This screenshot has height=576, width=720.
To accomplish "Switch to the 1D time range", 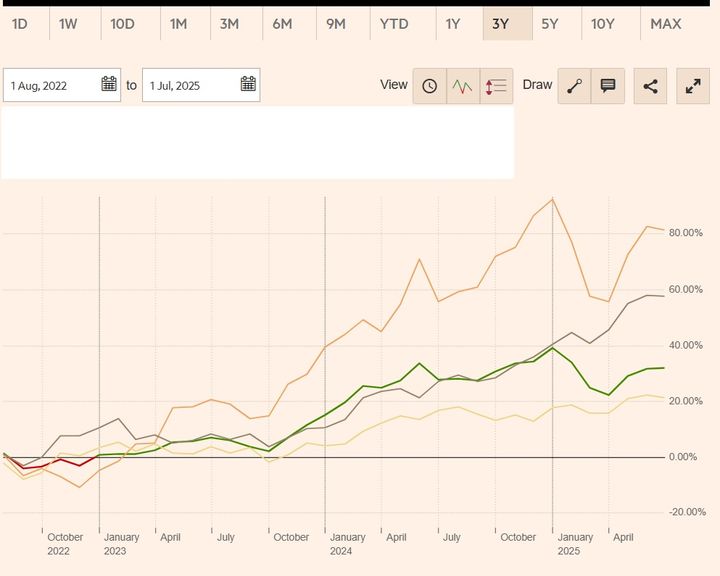I will [20, 24].
